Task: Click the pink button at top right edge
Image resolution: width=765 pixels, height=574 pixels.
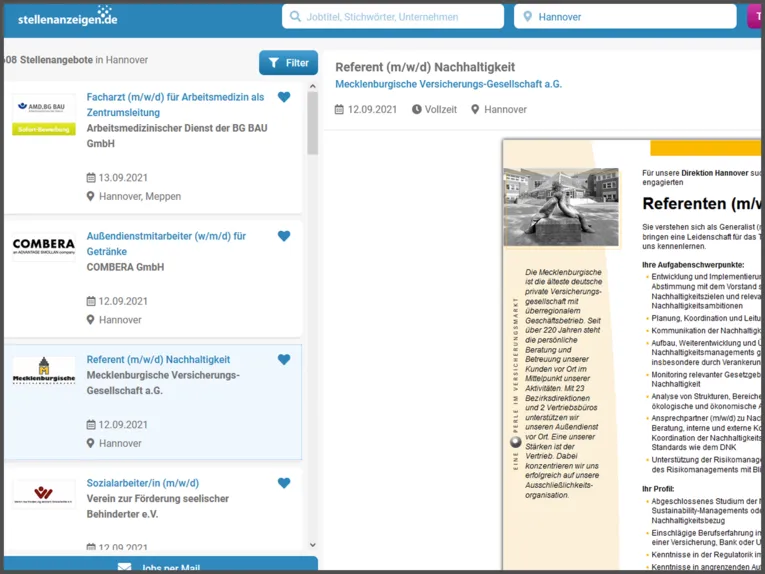Action: (754, 17)
